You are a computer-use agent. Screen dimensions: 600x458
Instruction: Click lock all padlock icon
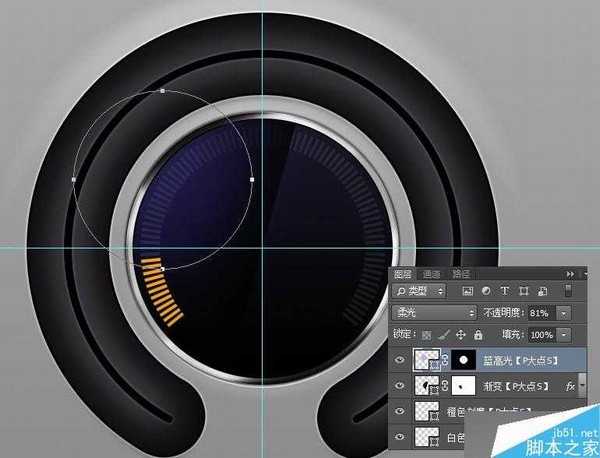click(477, 333)
